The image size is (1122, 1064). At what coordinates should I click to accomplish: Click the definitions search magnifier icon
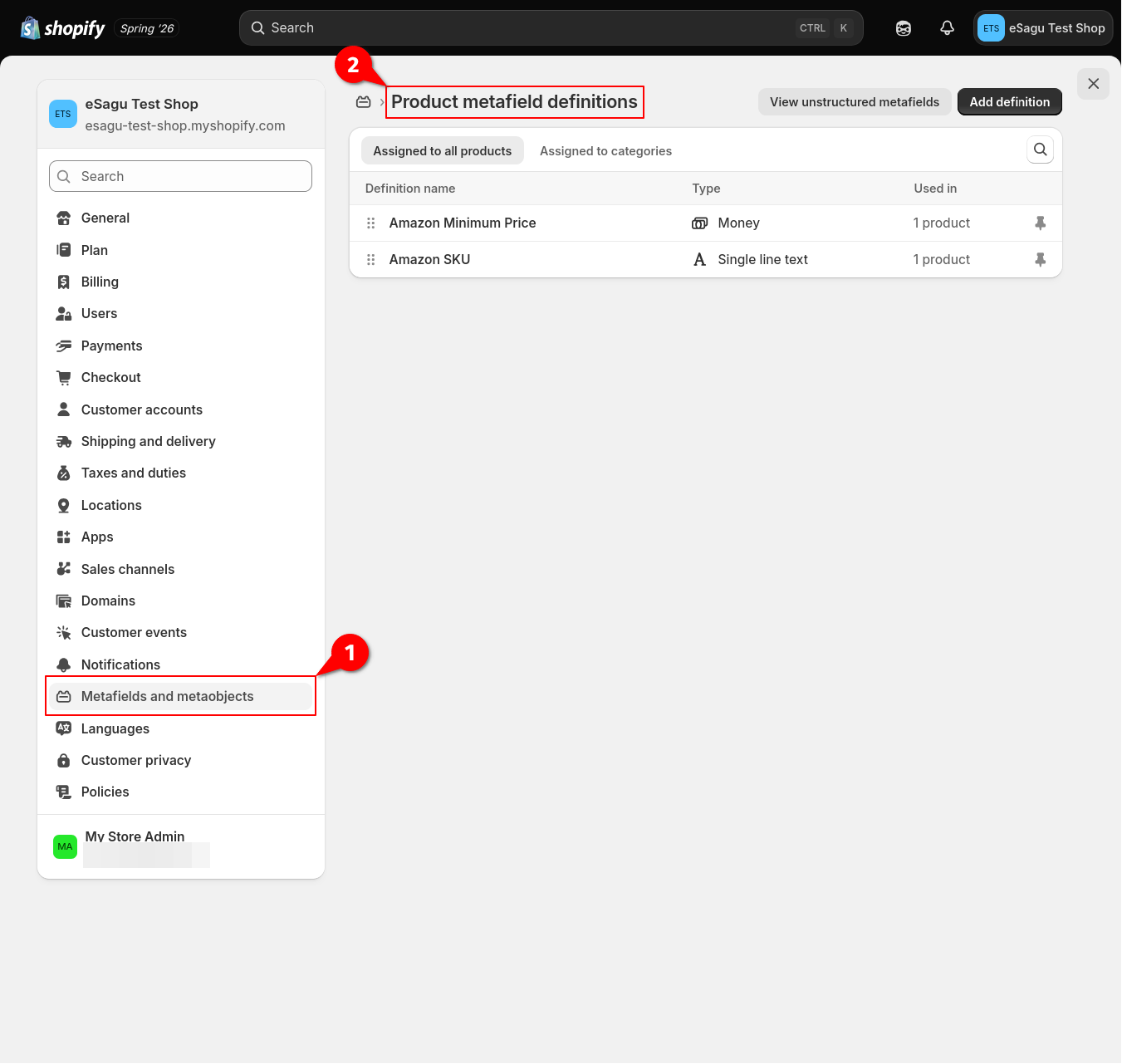click(1040, 150)
